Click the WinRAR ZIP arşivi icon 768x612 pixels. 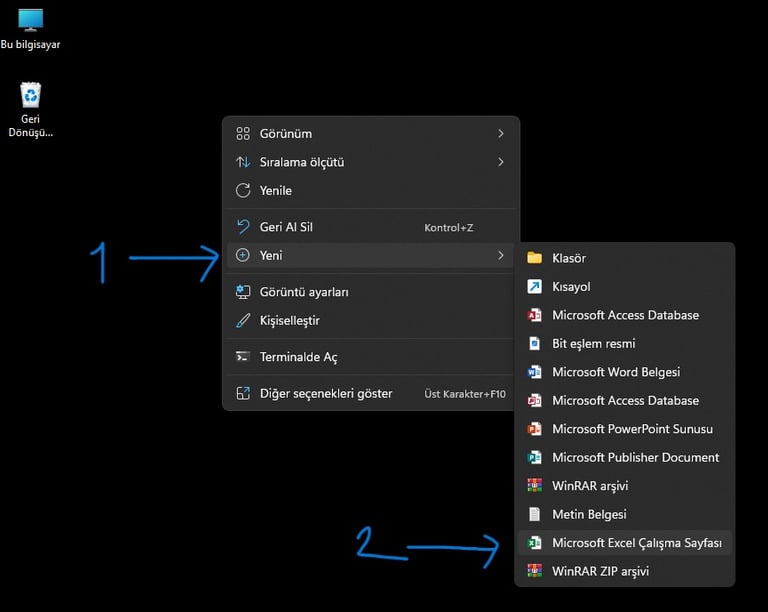(534, 571)
